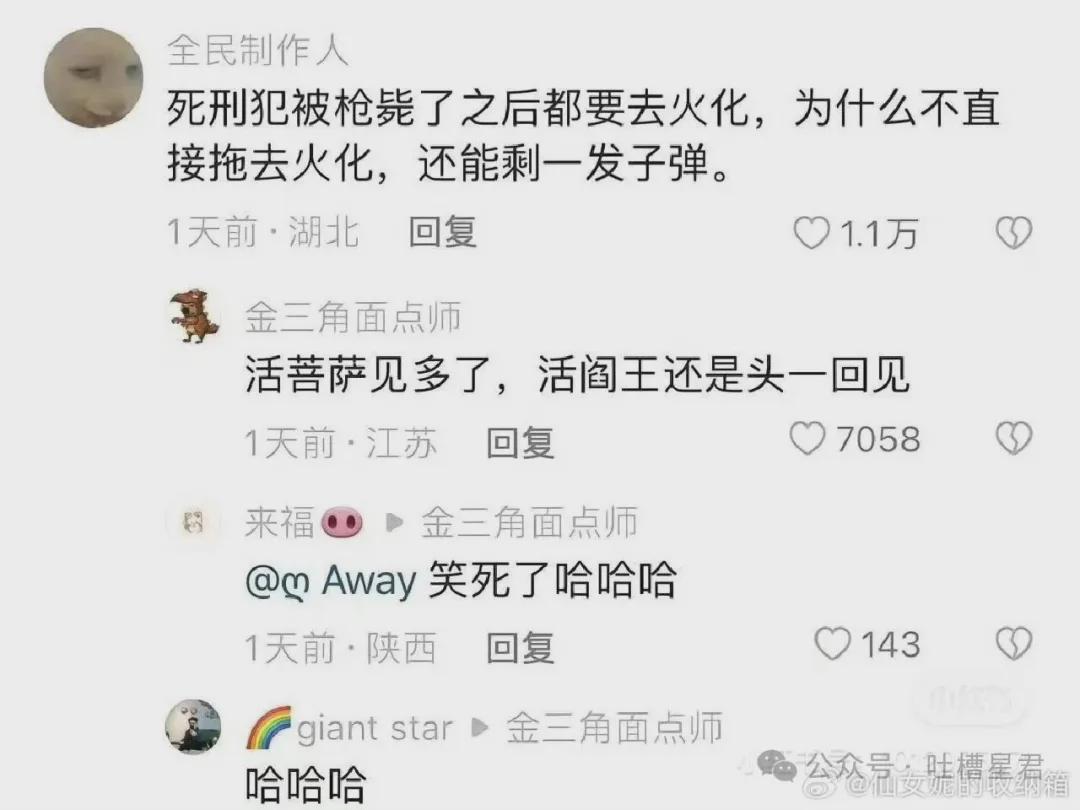The image size is (1080, 810).
Task: Reply to the 陕西 comment via 回复
Action: coord(520,647)
